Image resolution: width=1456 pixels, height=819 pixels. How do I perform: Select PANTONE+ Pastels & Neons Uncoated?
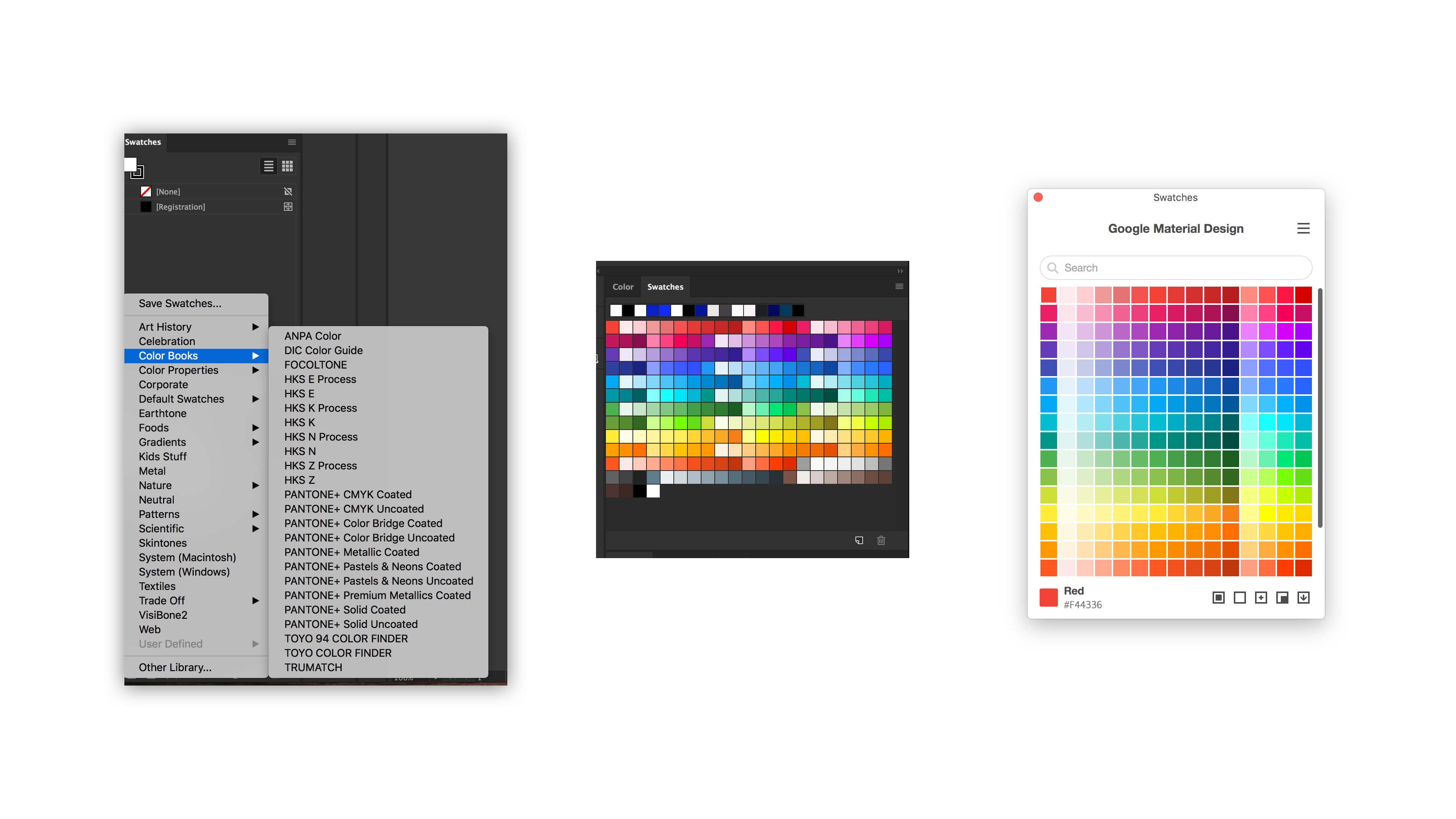click(x=378, y=581)
